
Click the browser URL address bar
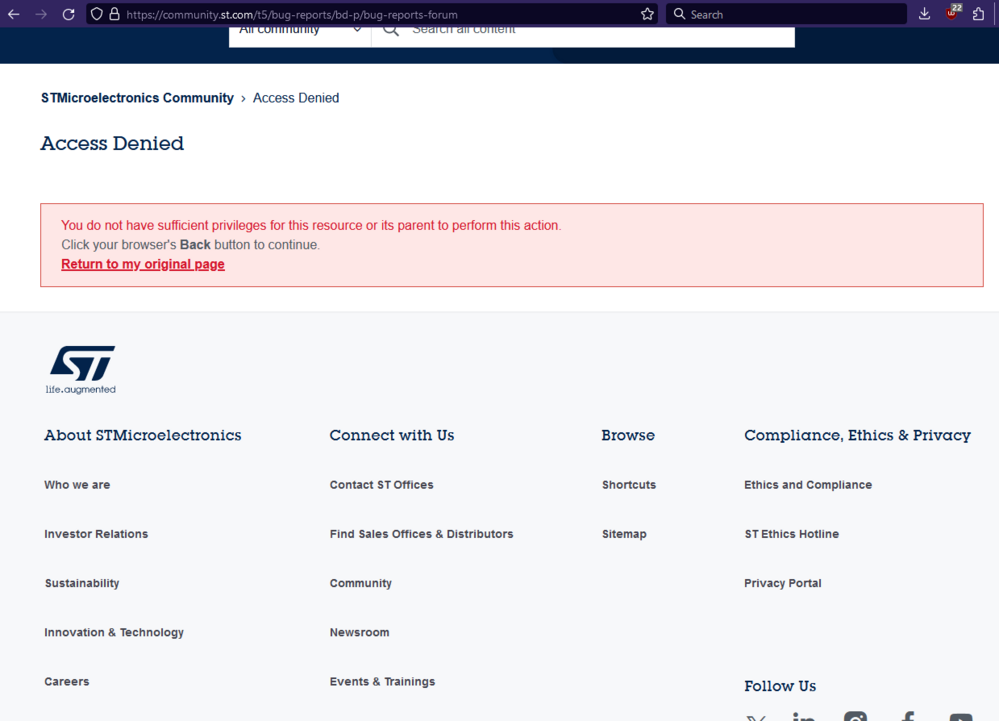[371, 14]
